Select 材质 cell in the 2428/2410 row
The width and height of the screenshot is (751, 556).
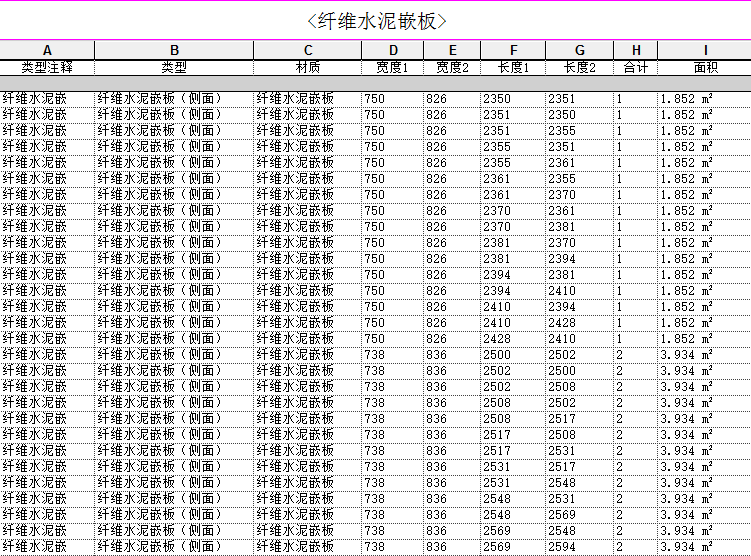tap(307, 339)
